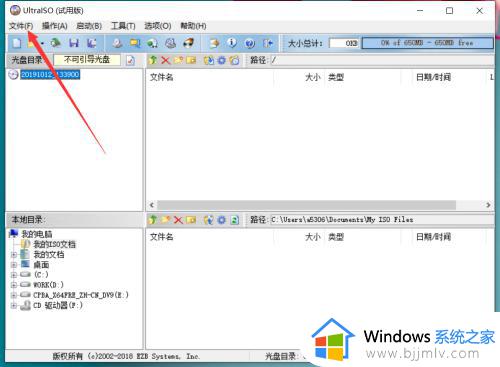
Task: Click the left scroll arrow of image file list
Action: point(152,205)
